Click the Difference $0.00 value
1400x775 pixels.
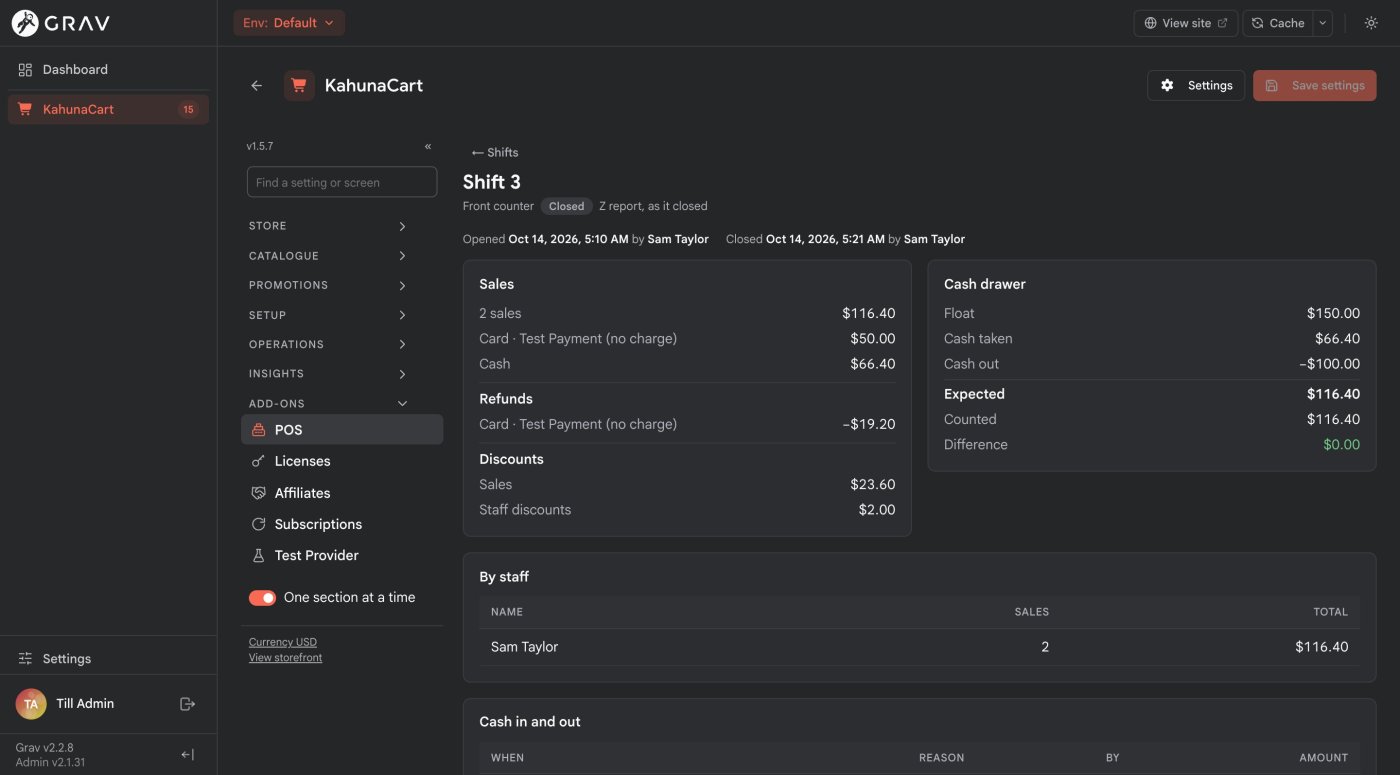1341,445
